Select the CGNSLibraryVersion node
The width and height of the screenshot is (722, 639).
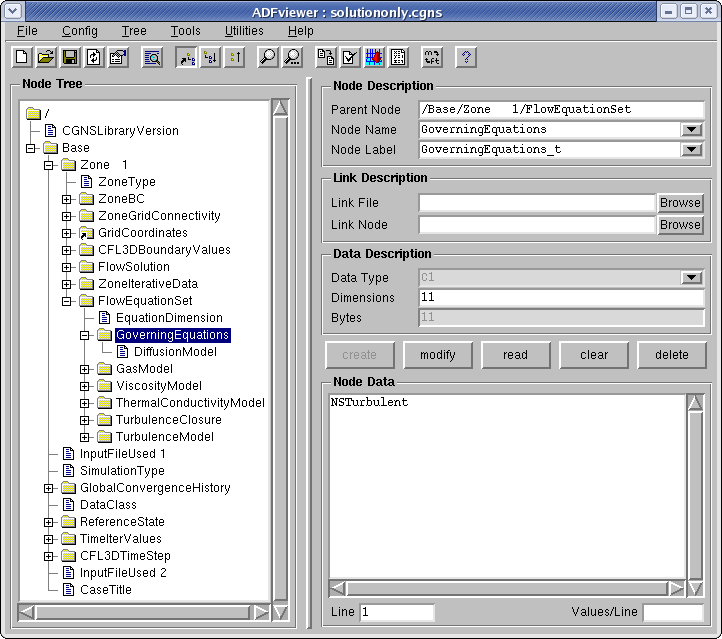(x=120, y=131)
